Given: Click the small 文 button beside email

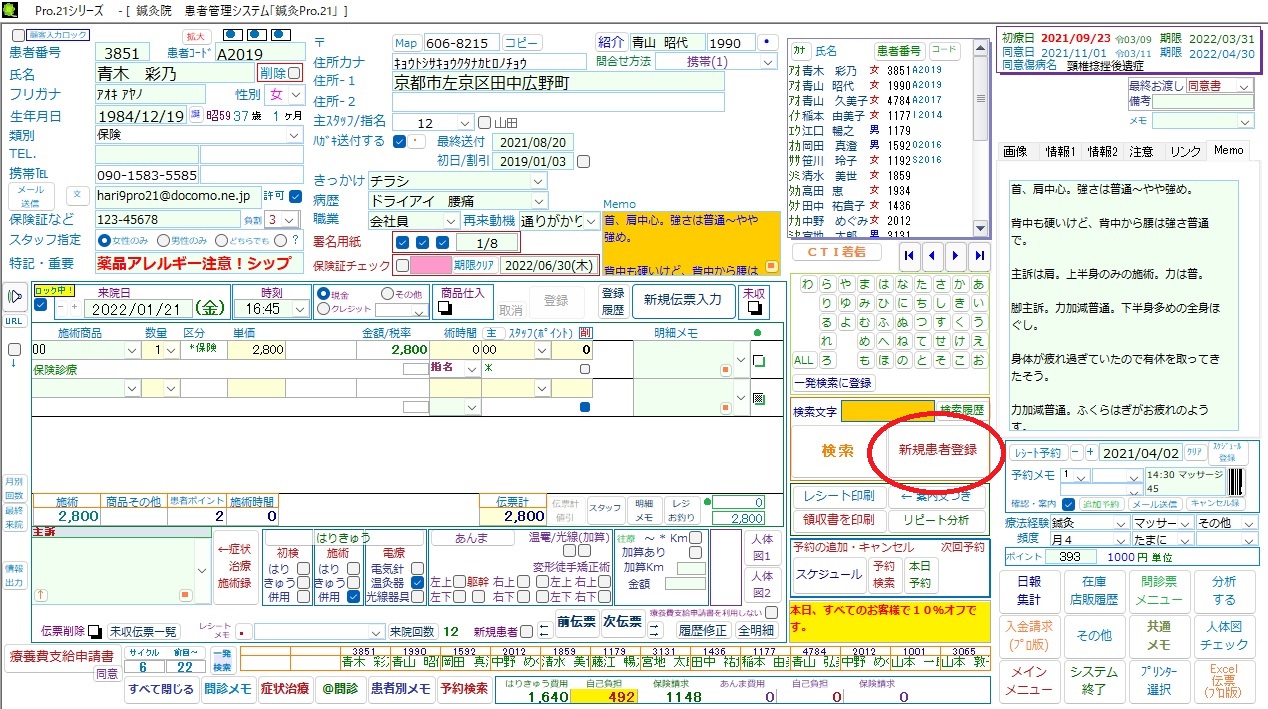Looking at the screenshot, I should (78, 194).
